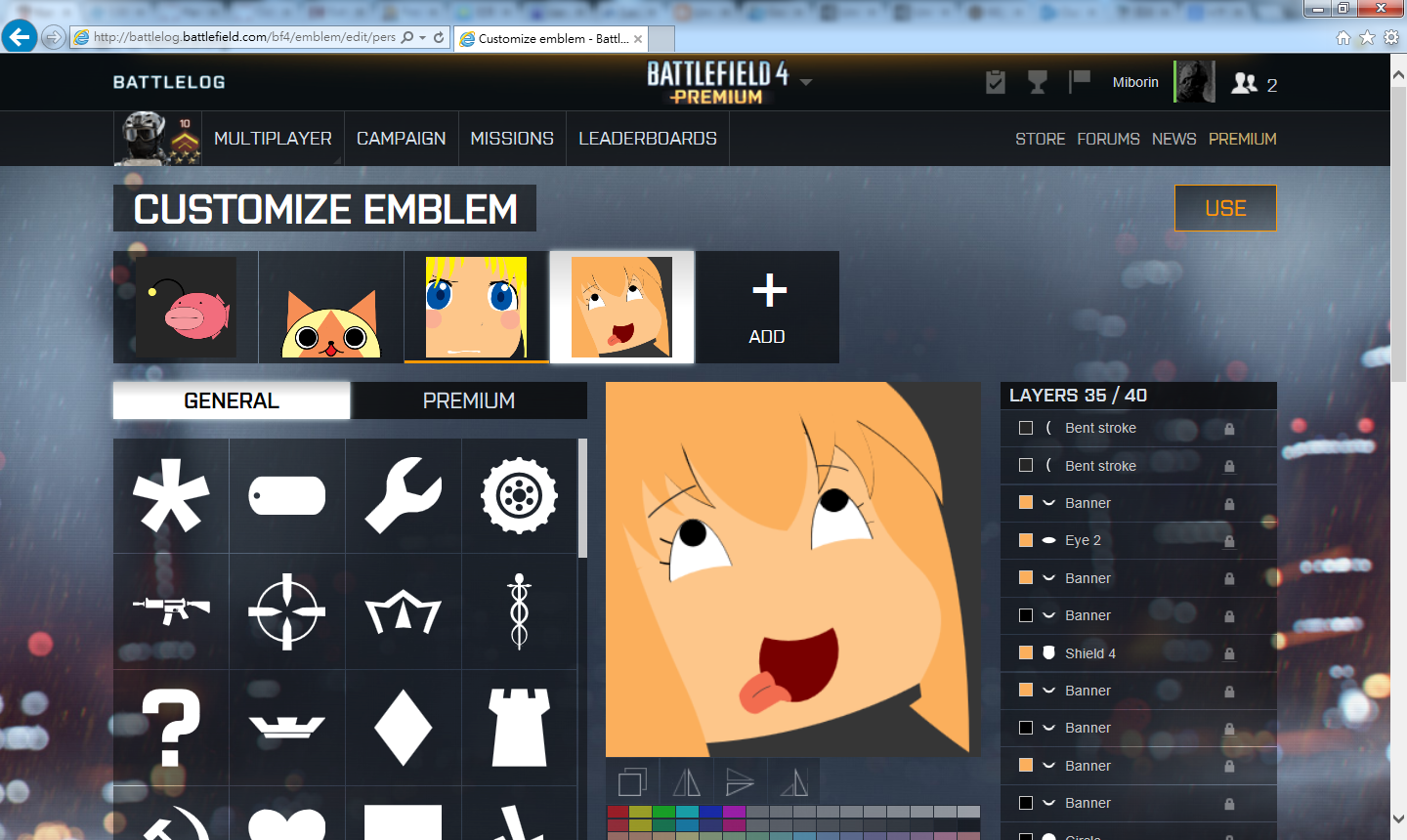Click the duplicate layer icon below canvas
This screenshot has height=840, width=1407.
(x=632, y=782)
